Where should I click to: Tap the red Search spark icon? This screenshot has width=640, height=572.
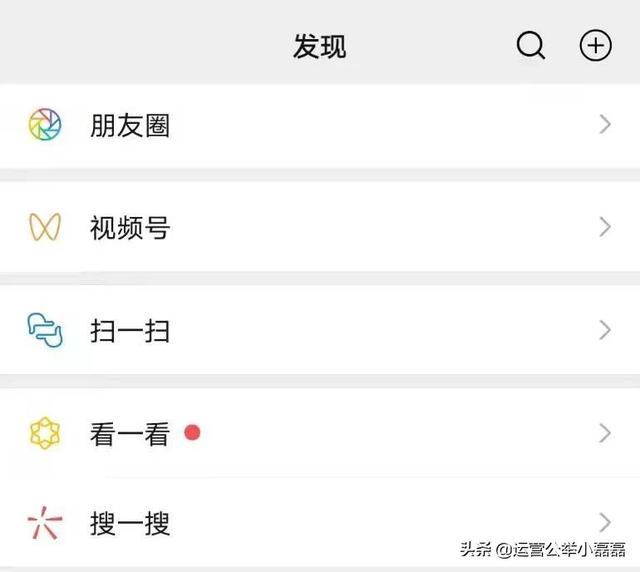tap(45, 523)
